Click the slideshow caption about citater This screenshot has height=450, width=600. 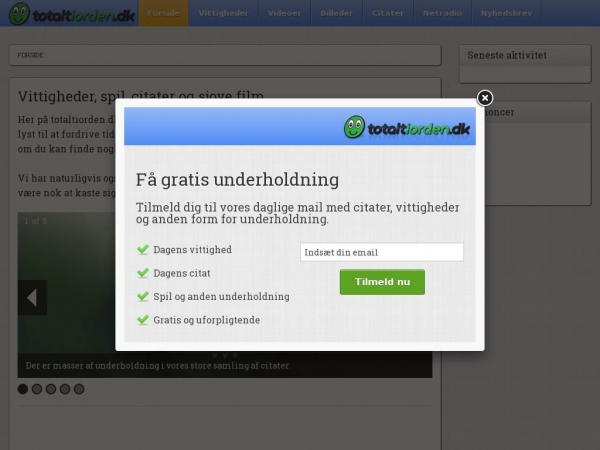coord(157,366)
